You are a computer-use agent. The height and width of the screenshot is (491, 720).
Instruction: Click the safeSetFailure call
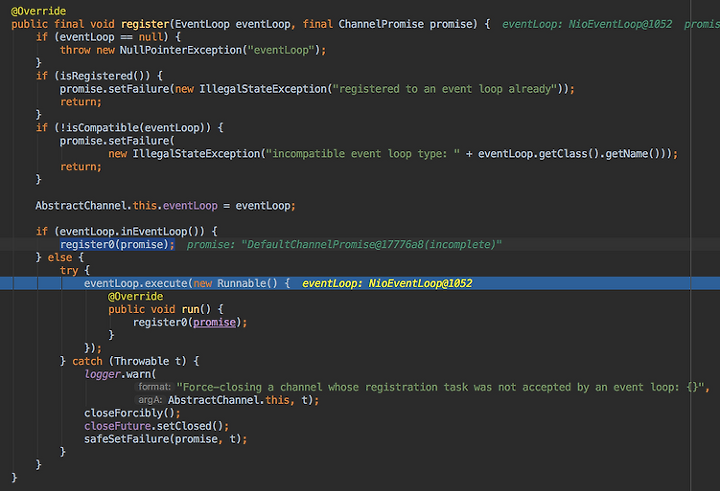click(127, 439)
